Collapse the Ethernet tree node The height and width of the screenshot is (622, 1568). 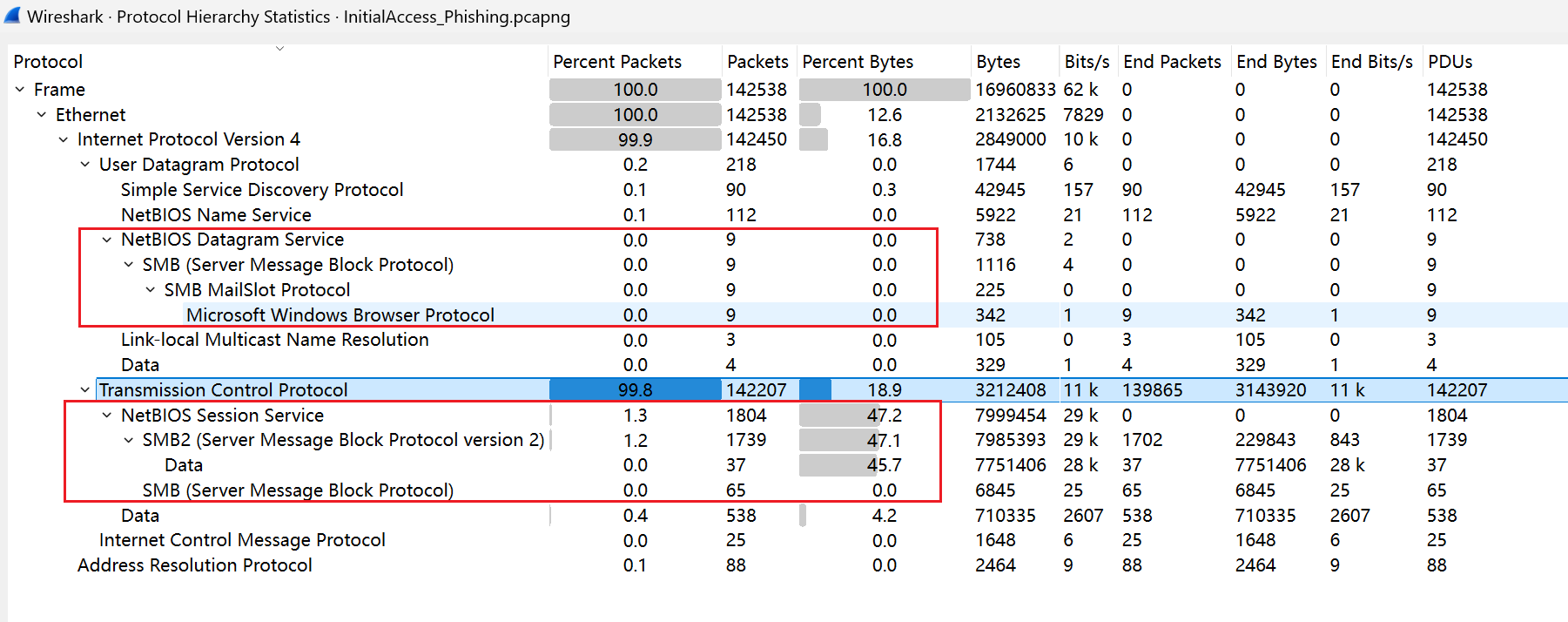[42, 115]
